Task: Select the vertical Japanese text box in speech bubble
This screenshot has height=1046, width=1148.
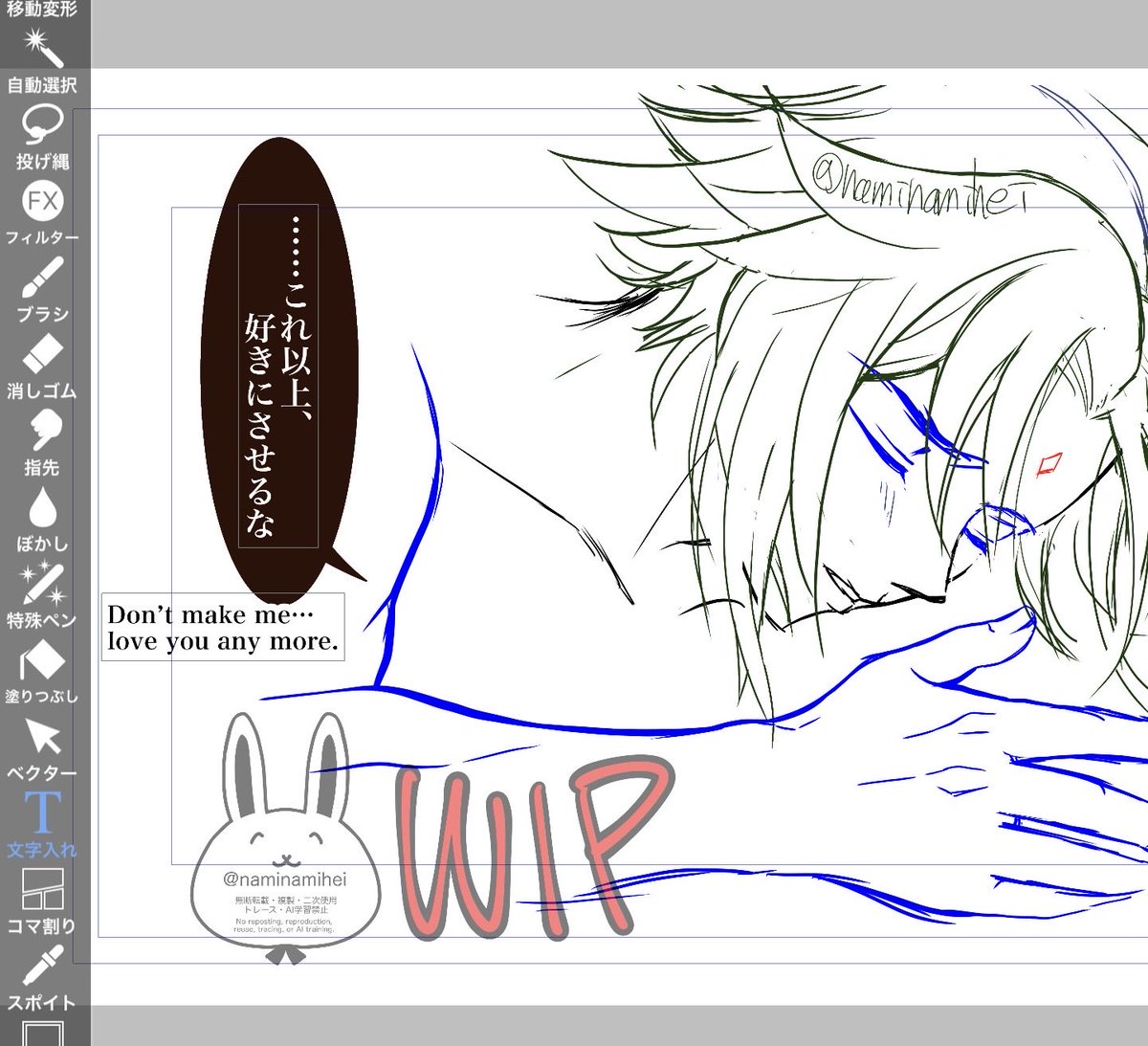Action: (x=278, y=375)
